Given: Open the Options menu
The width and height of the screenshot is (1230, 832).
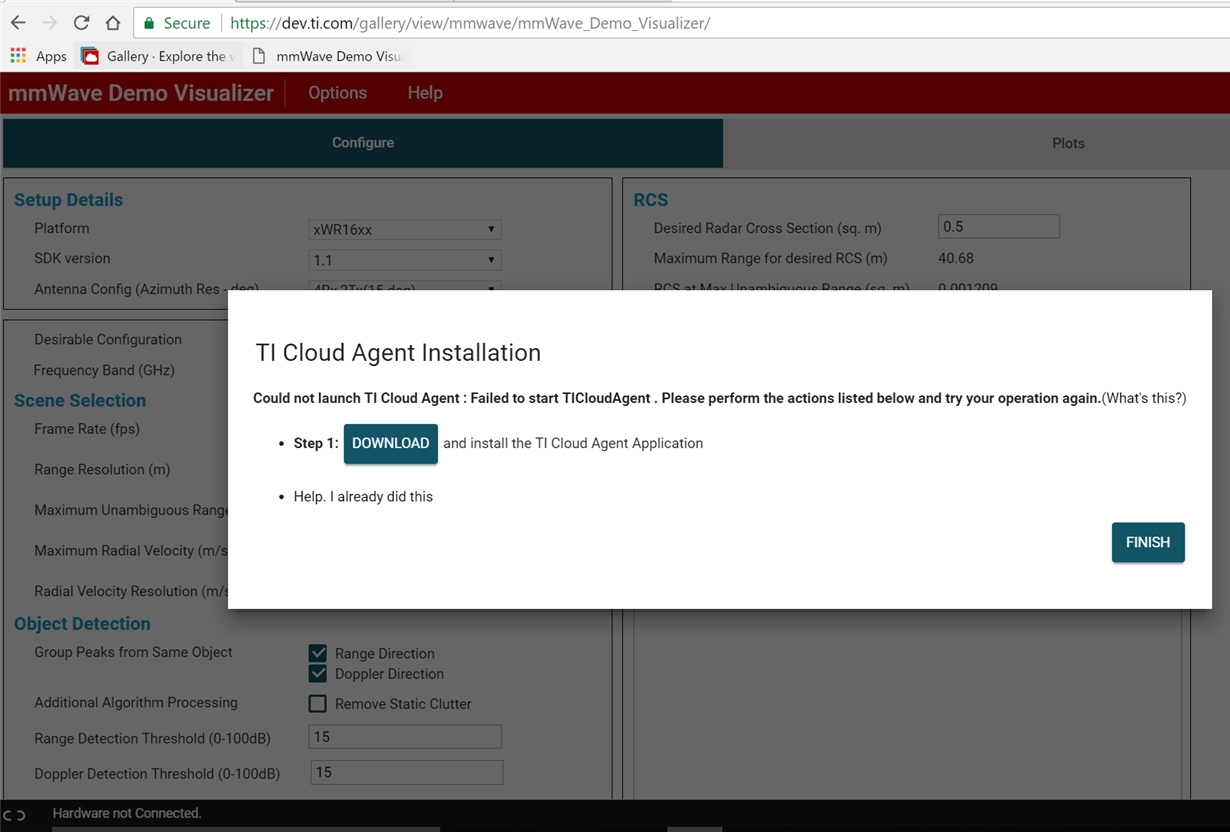Looking at the screenshot, I should [337, 93].
